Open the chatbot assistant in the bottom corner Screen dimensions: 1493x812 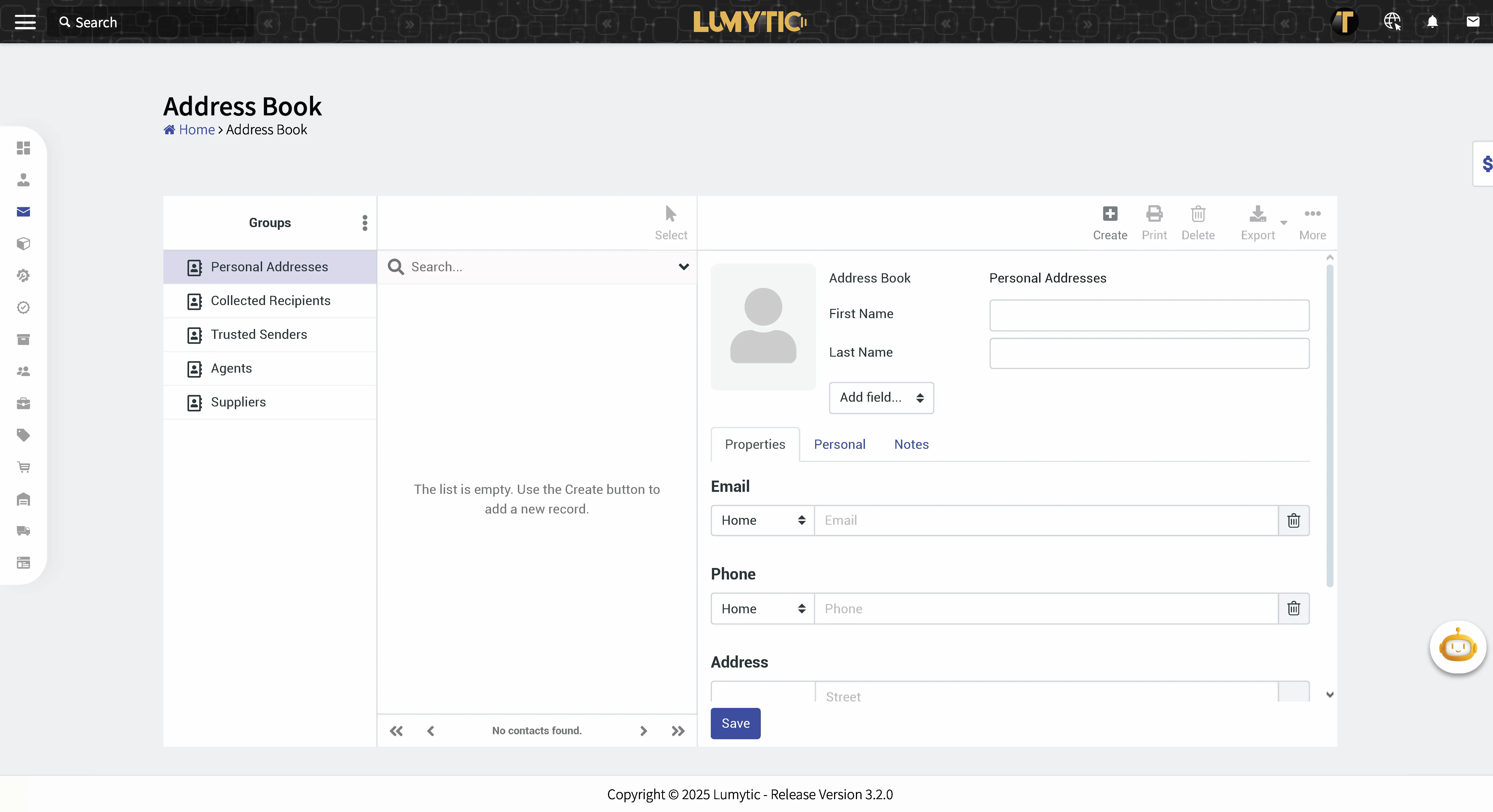pyautogui.click(x=1458, y=647)
